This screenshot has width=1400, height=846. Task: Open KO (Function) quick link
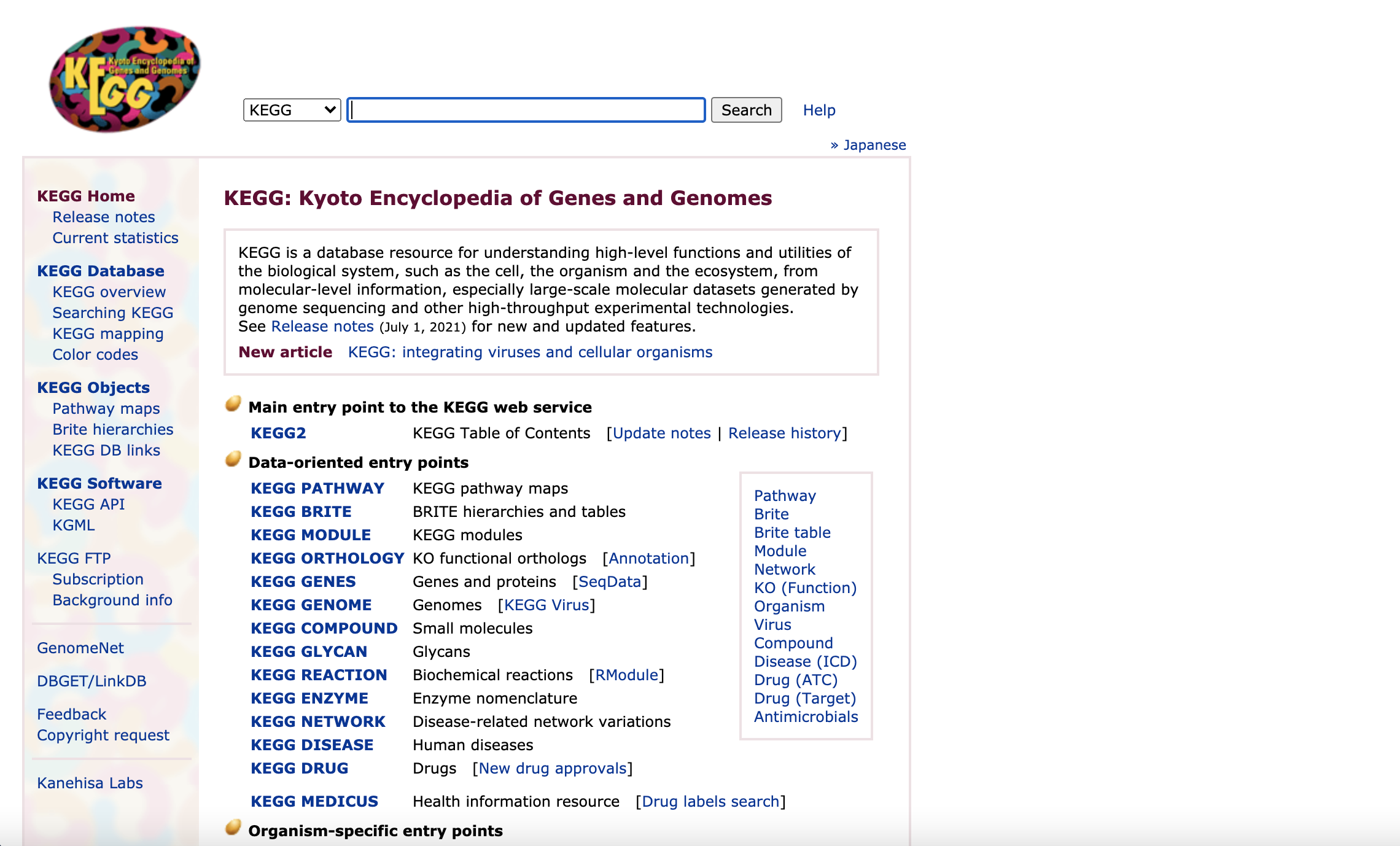[805, 588]
